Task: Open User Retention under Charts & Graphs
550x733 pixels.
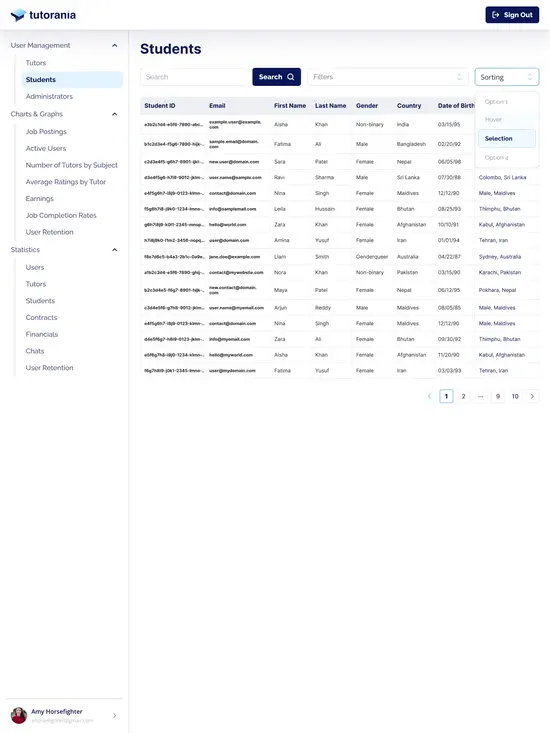Action: point(50,232)
